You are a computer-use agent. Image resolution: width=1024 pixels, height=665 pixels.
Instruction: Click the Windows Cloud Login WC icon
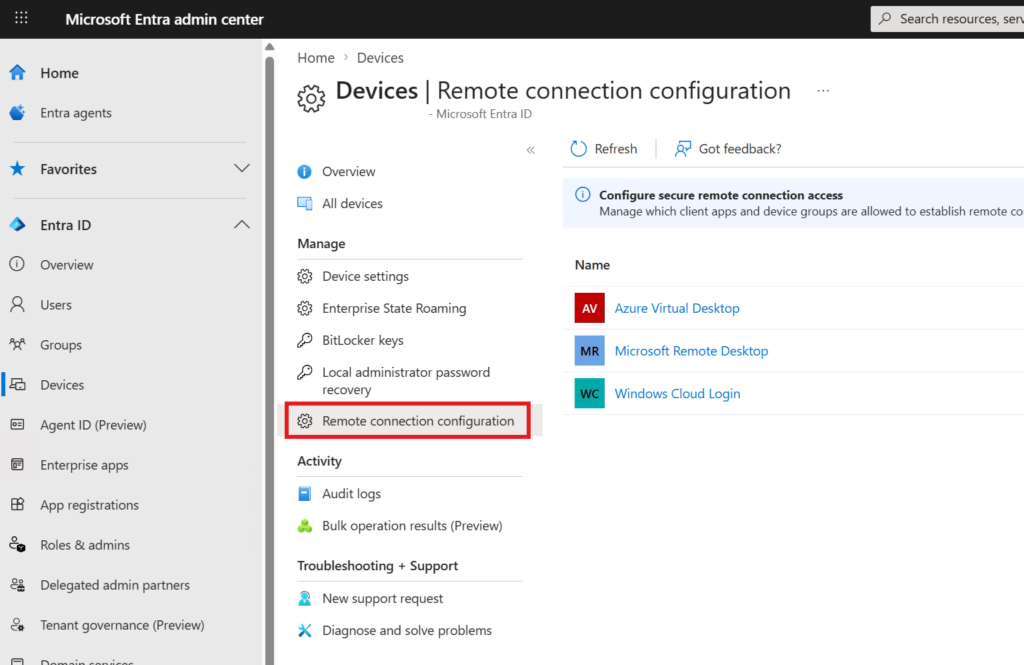pyautogui.click(x=589, y=393)
